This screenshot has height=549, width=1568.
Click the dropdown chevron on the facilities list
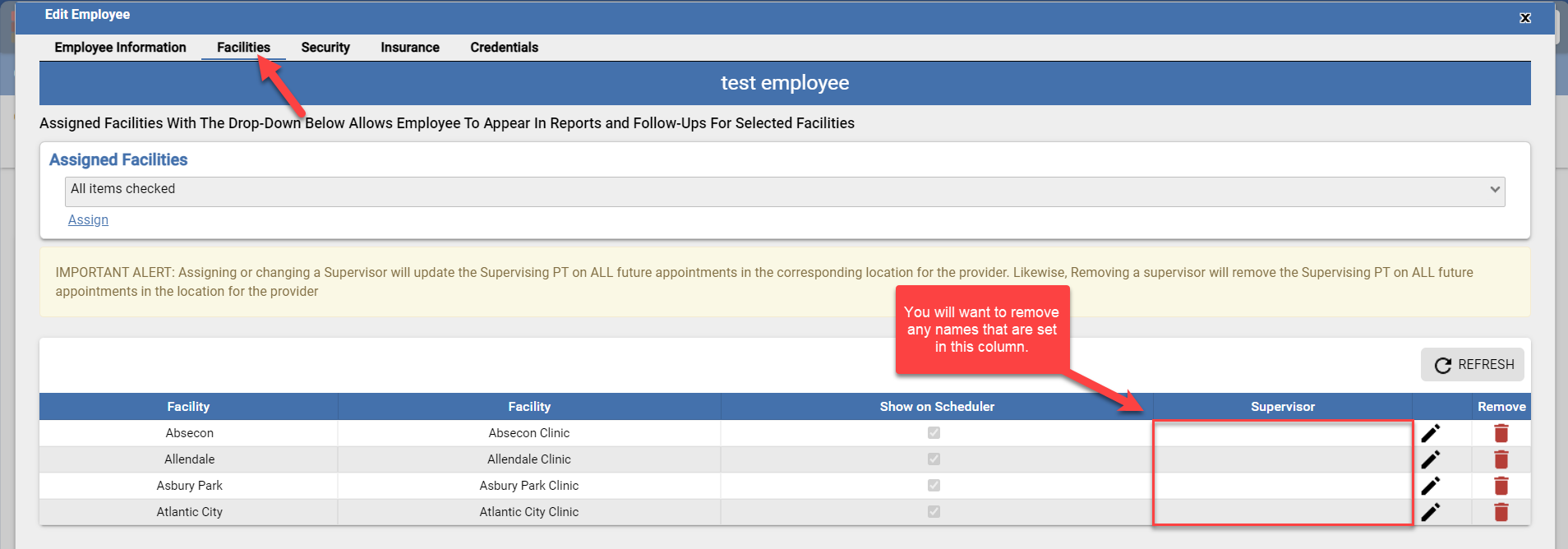[1496, 191]
